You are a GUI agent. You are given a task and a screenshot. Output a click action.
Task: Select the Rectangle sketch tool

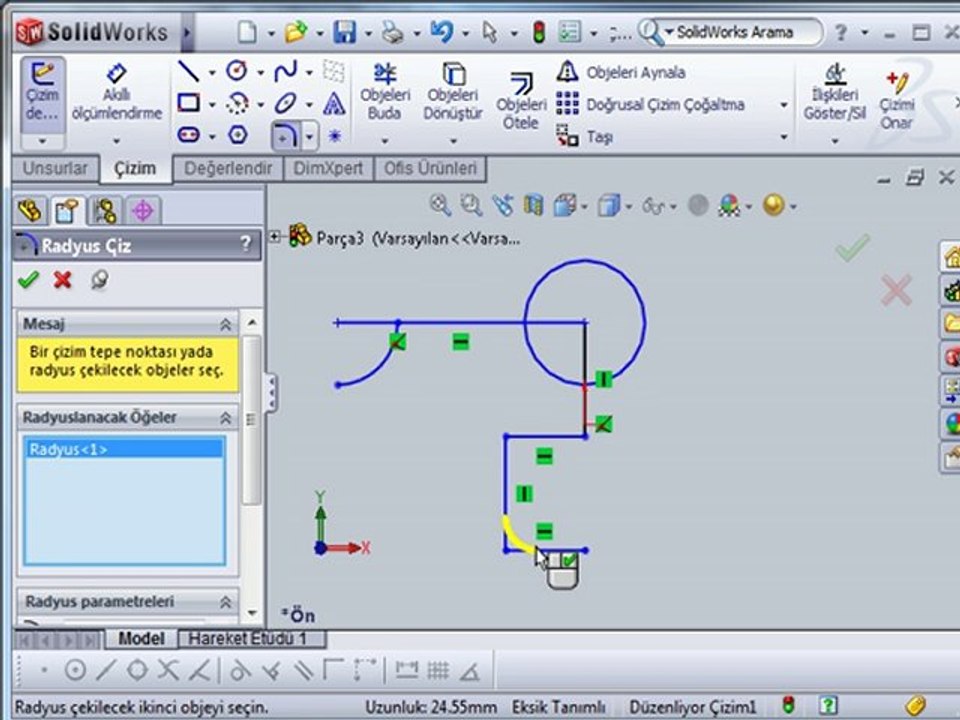pos(189,103)
